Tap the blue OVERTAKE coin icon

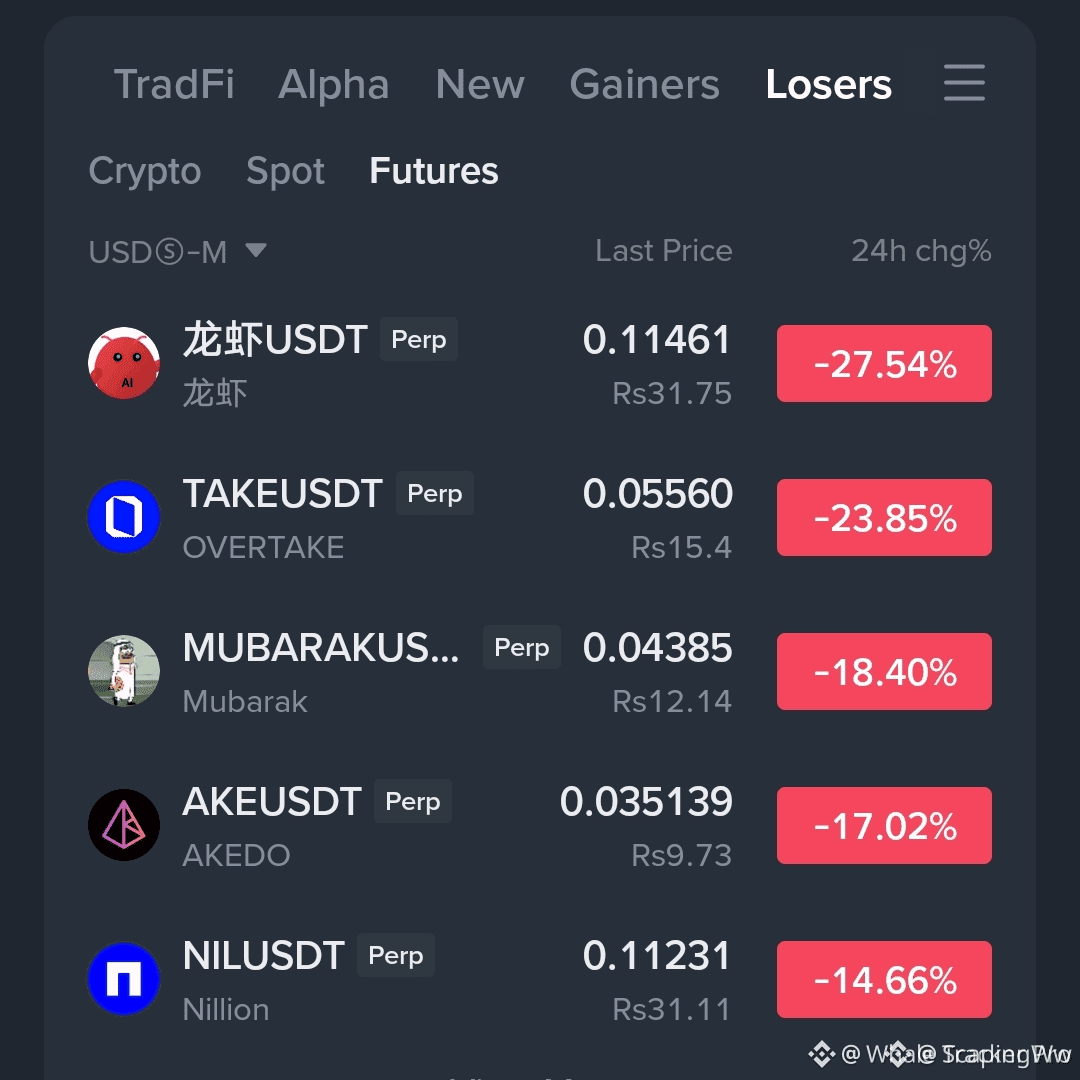(x=124, y=517)
